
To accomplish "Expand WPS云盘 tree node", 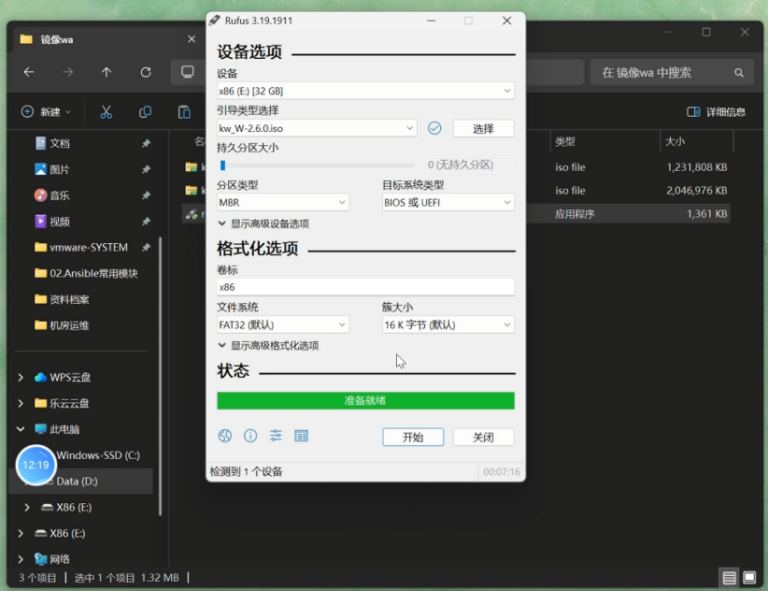I will pos(21,377).
